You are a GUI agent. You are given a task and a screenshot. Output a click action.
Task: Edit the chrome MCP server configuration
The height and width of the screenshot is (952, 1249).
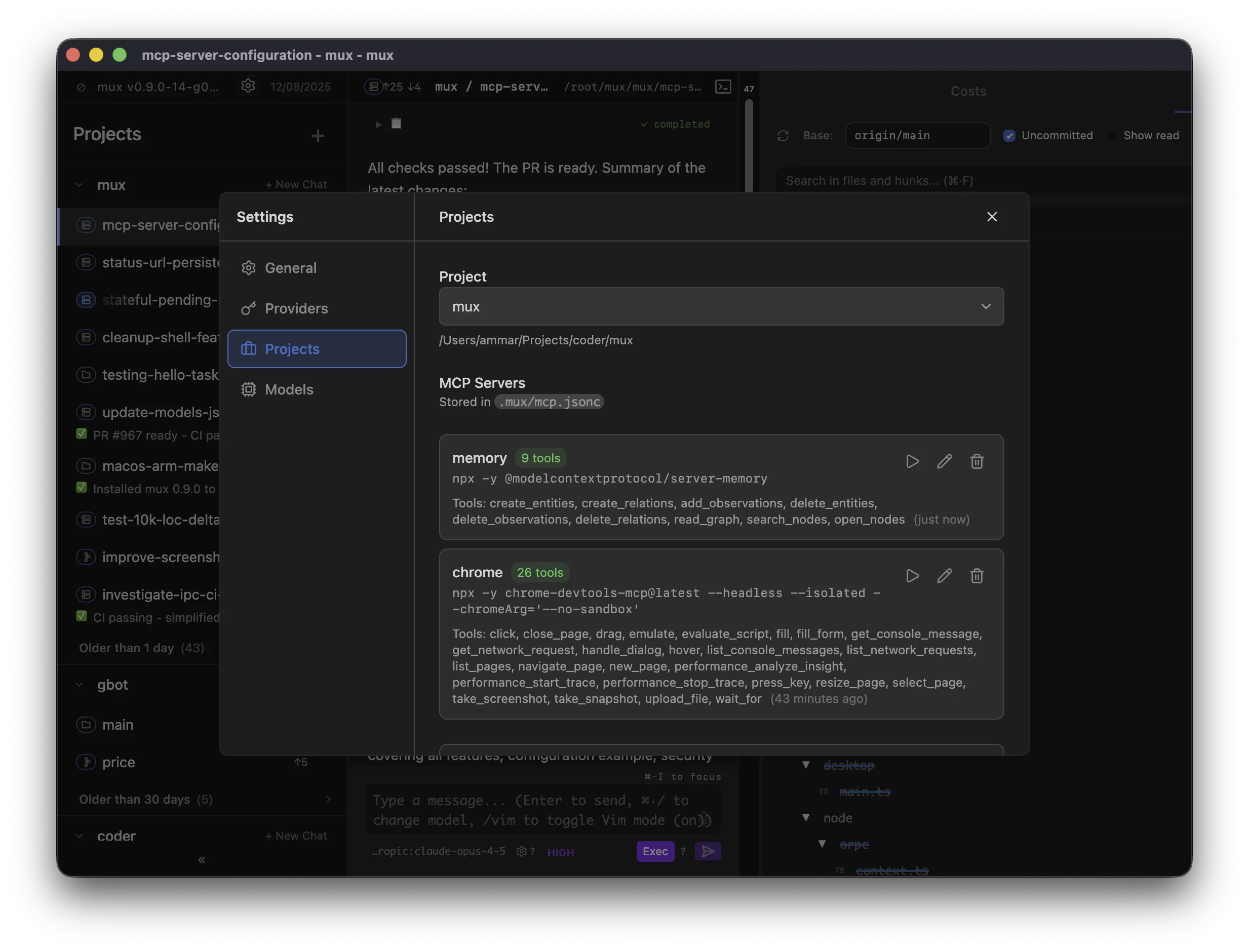944,576
